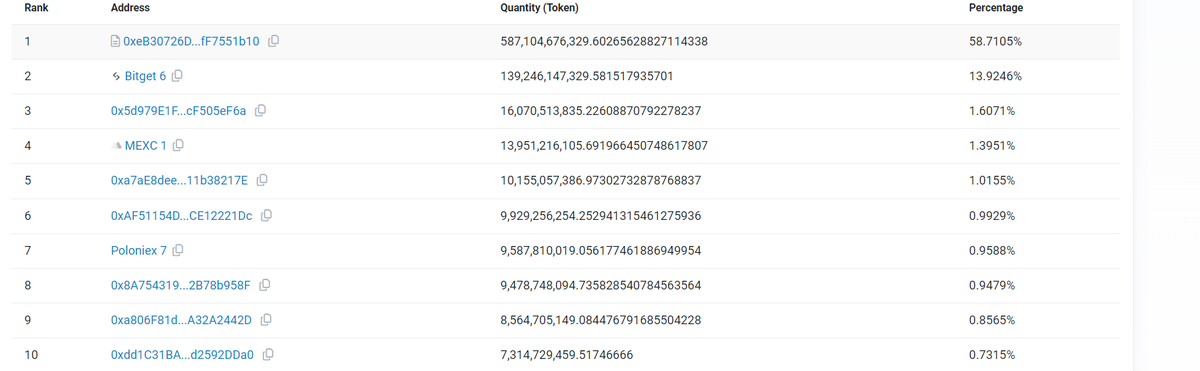Image resolution: width=1200 pixels, height=371 pixels.
Task: Copy the Bitget 6 address
Action: [177, 76]
